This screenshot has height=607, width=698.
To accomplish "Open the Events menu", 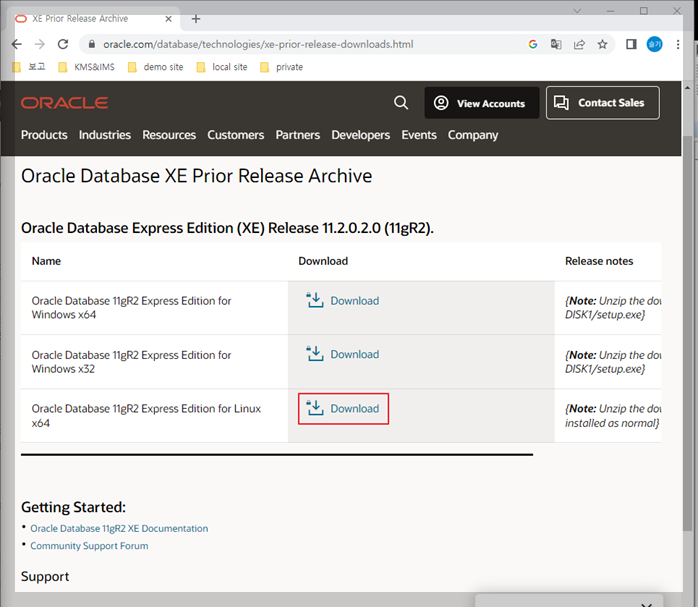I will click(419, 135).
